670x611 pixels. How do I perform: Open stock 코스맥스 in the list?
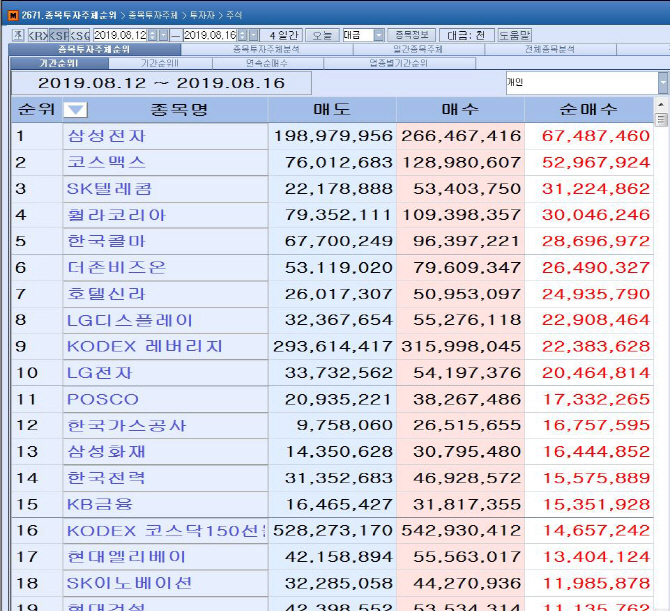tap(106, 162)
